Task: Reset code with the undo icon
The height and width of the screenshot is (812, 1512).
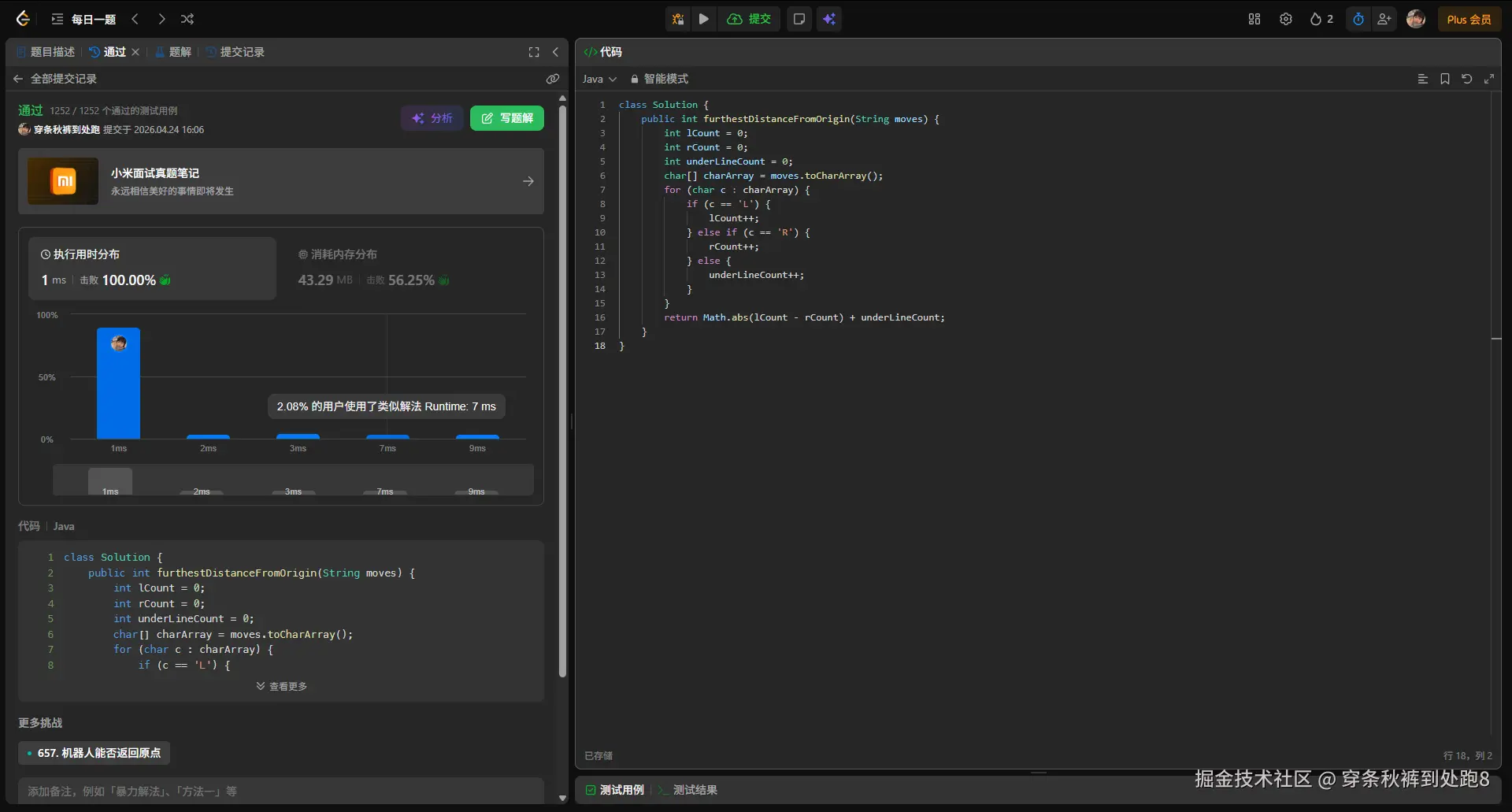Action: 1466,79
